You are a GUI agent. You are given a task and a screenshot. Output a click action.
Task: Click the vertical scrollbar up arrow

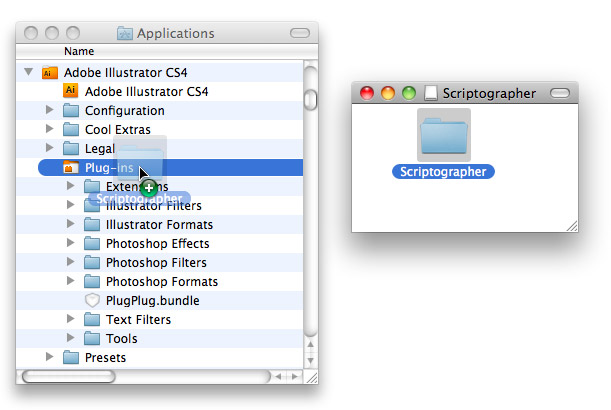pos(311,345)
